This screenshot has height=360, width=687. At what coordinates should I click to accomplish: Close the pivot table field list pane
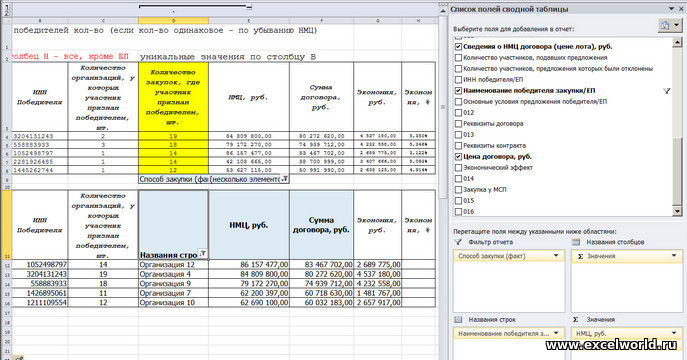click(x=681, y=9)
